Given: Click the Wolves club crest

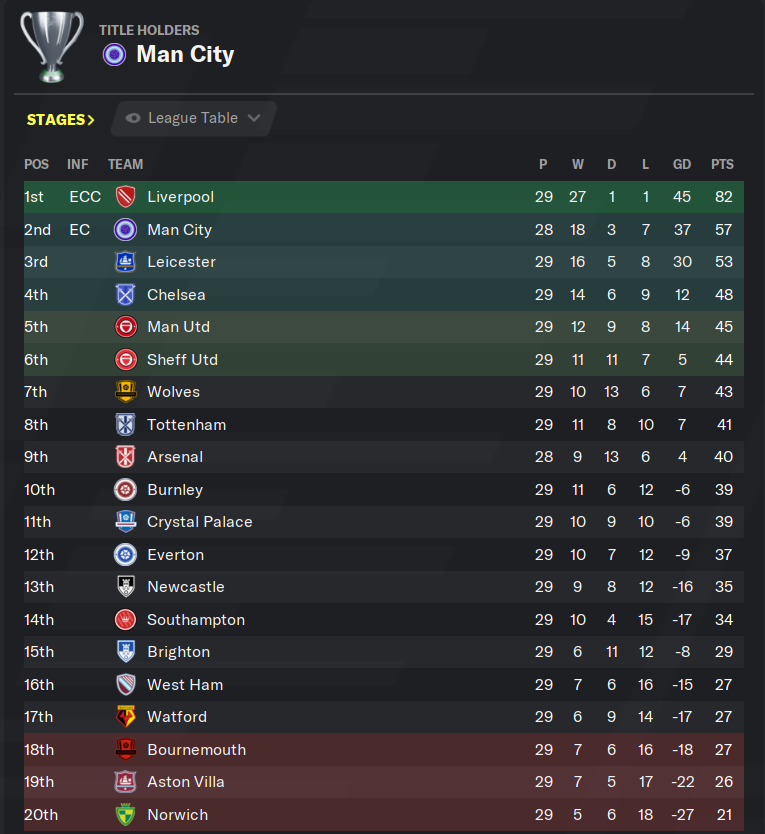Looking at the screenshot, I should tap(126, 392).
